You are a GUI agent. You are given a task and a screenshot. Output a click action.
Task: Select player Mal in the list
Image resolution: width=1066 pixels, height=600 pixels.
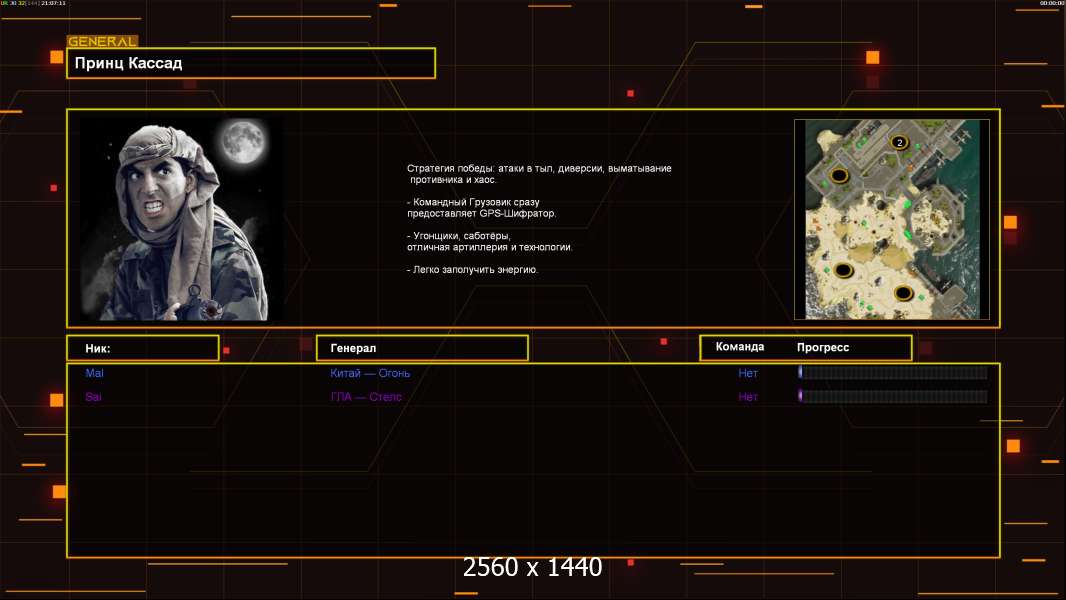point(94,373)
